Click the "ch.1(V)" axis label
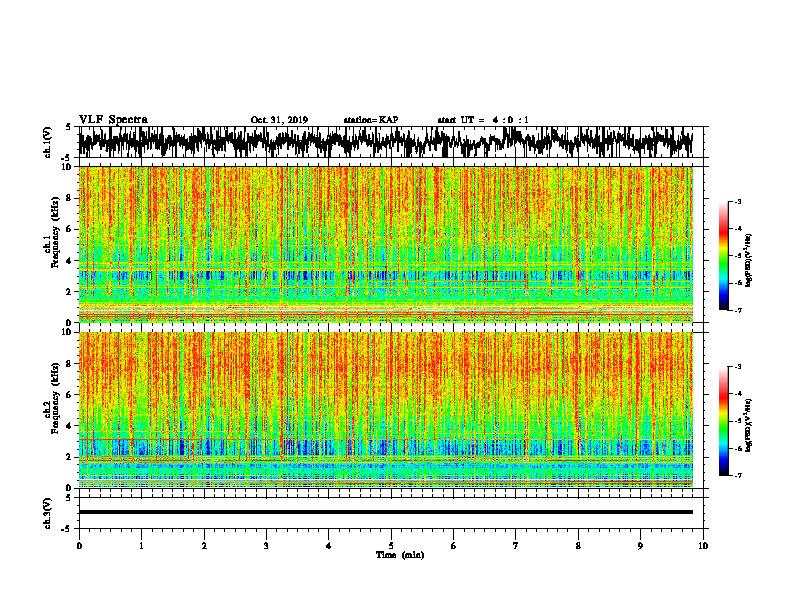 pyautogui.click(x=48, y=142)
